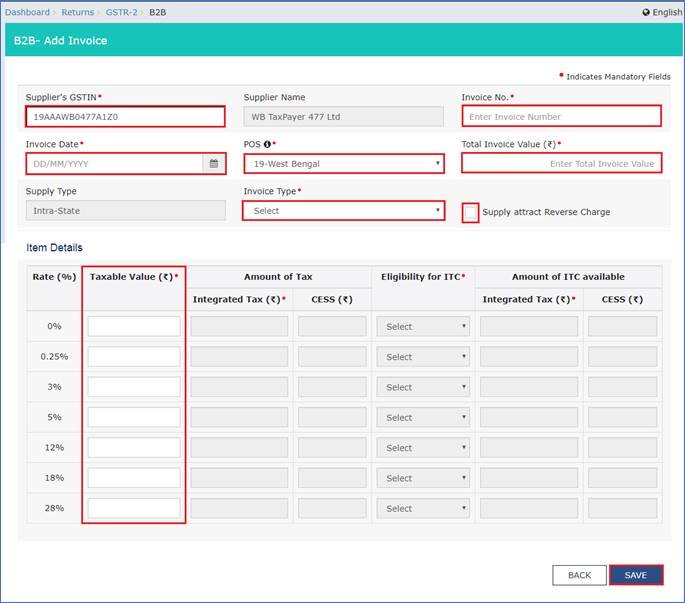Open the Invoice Date calendar picker
The image size is (685, 603).
[214, 164]
